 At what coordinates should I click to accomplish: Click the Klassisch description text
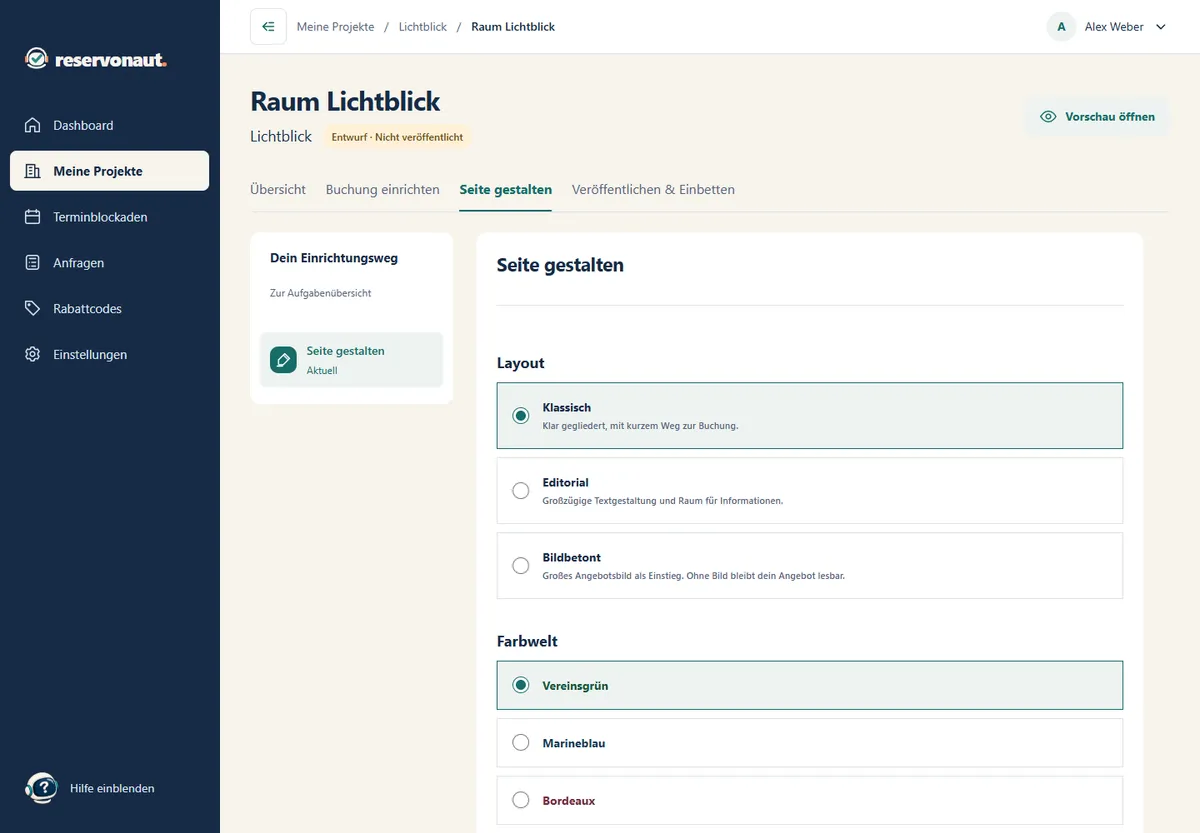click(640, 426)
